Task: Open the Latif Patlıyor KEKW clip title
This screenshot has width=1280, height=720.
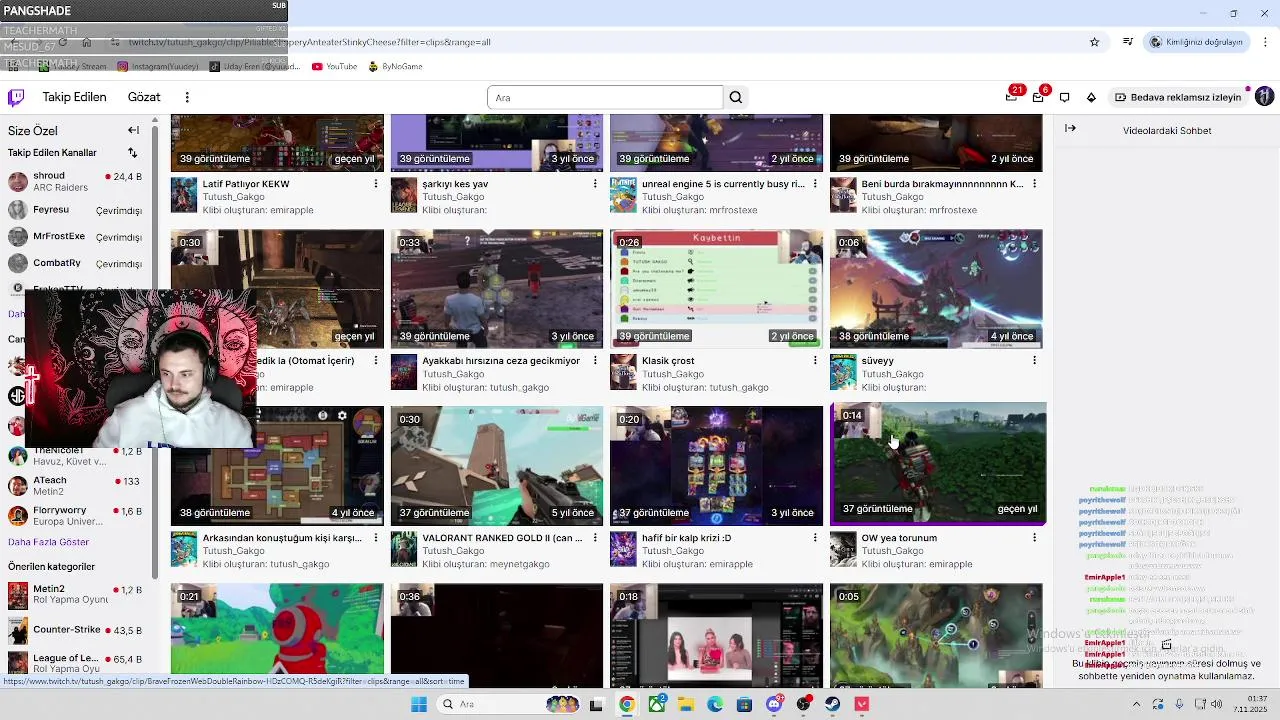Action: (246, 184)
